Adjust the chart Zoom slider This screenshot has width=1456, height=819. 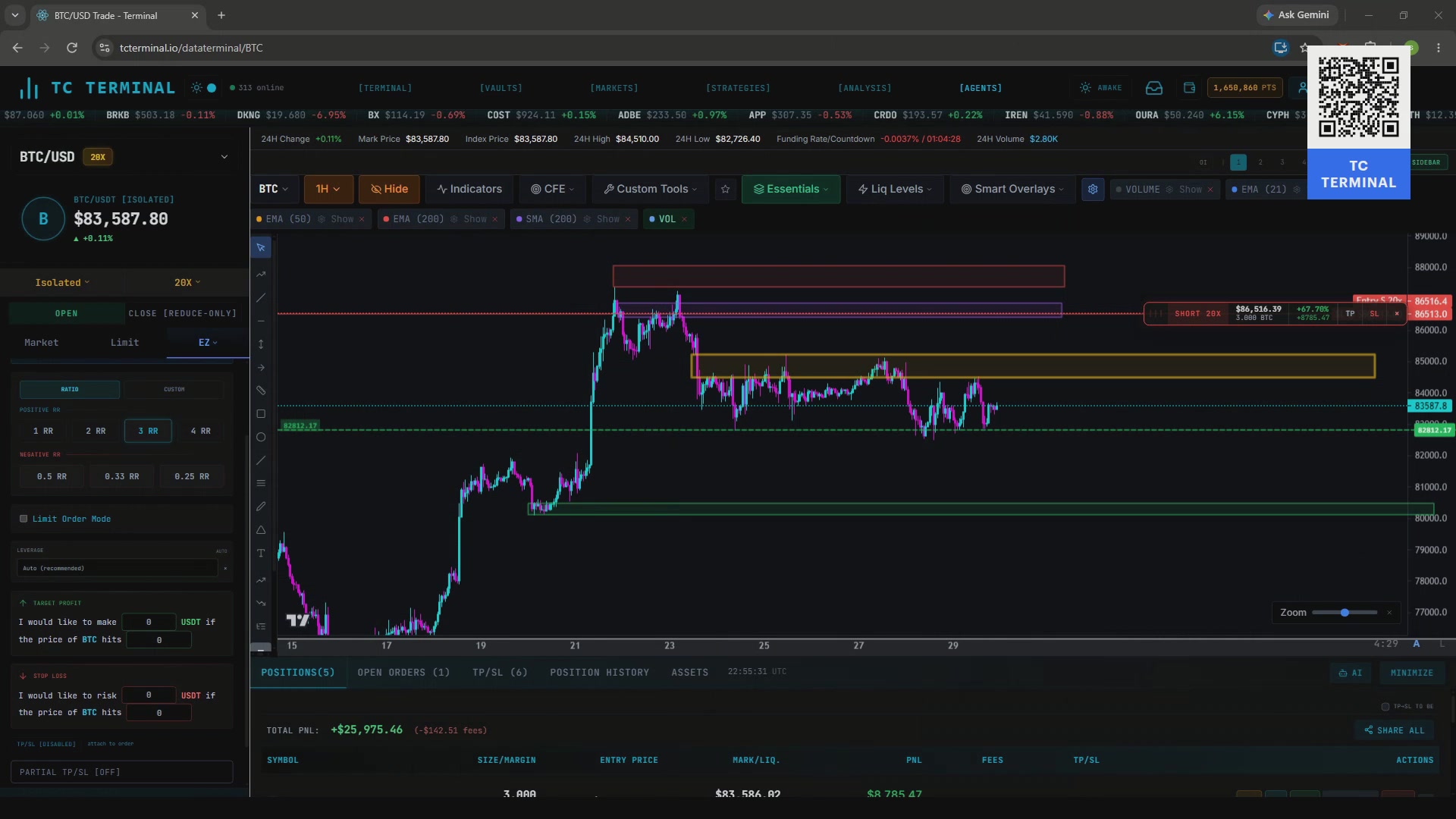1345,613
